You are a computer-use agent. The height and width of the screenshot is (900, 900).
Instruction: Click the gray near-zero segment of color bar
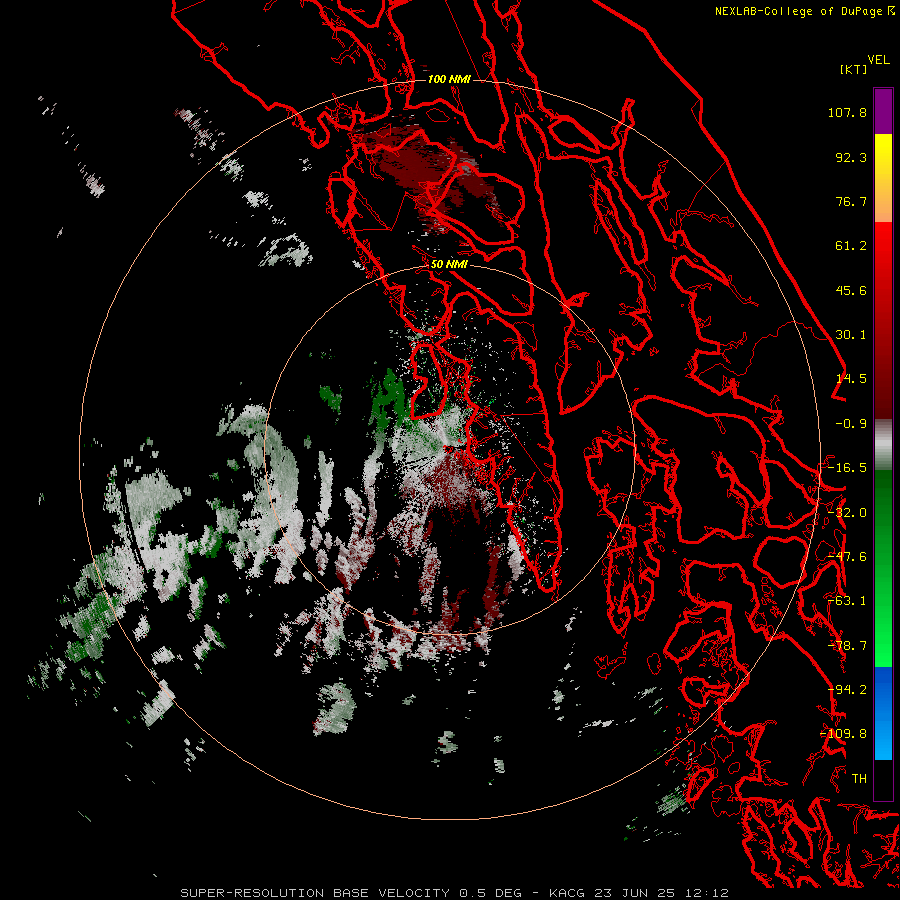click(x=883, y=444)
